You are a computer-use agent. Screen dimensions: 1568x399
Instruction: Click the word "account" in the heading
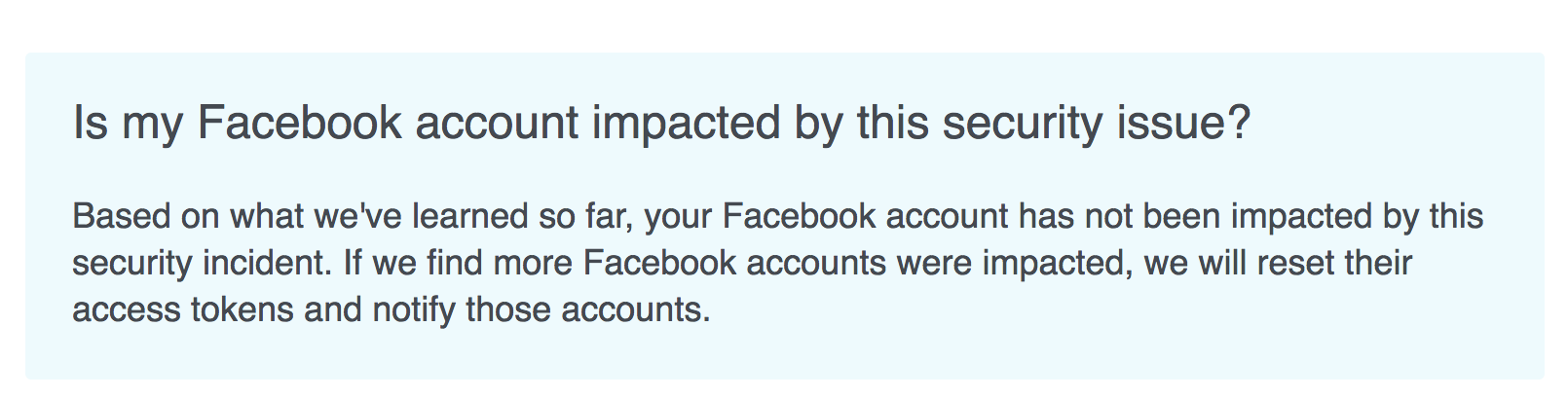tap(497, 125)
